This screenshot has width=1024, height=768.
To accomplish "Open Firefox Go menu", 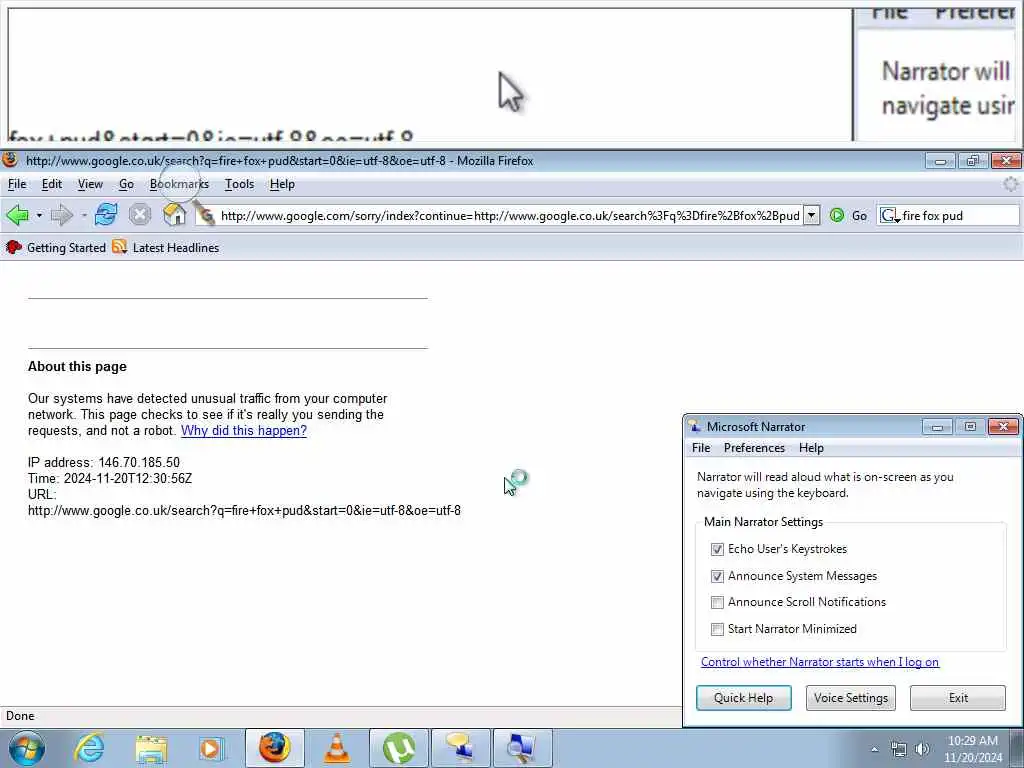I will click(126, 184).
